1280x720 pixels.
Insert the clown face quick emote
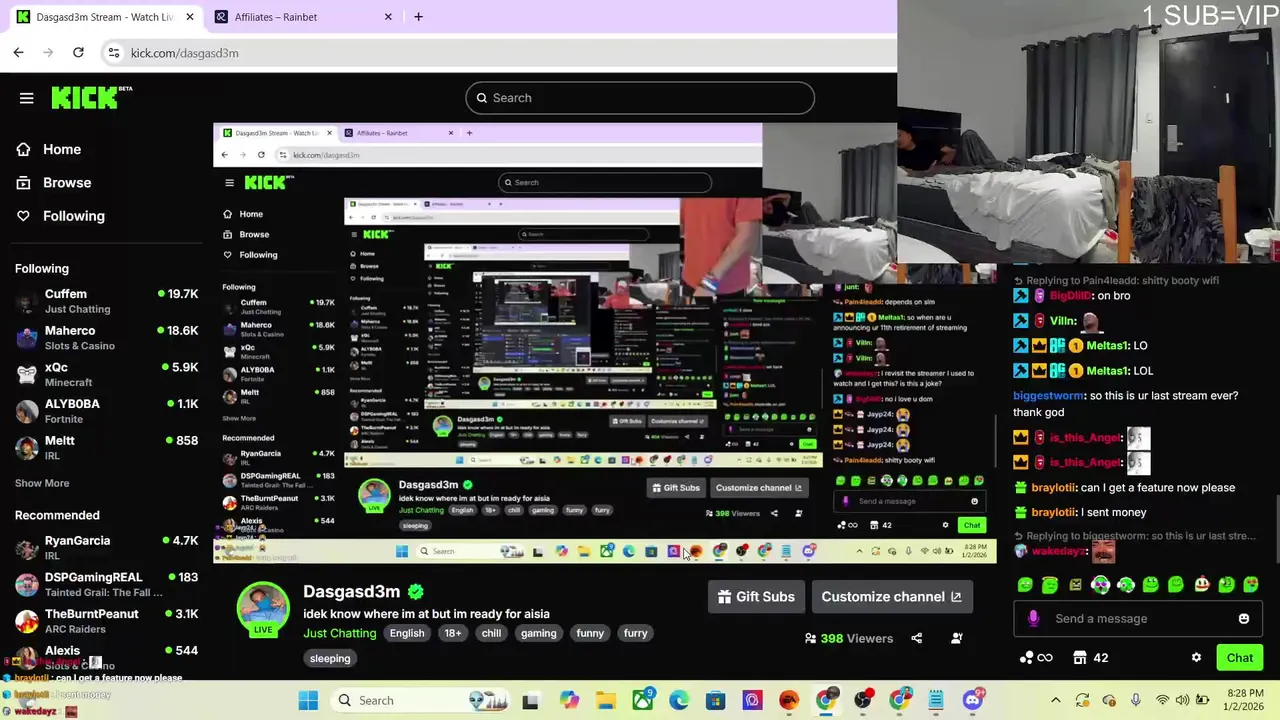1201,585
